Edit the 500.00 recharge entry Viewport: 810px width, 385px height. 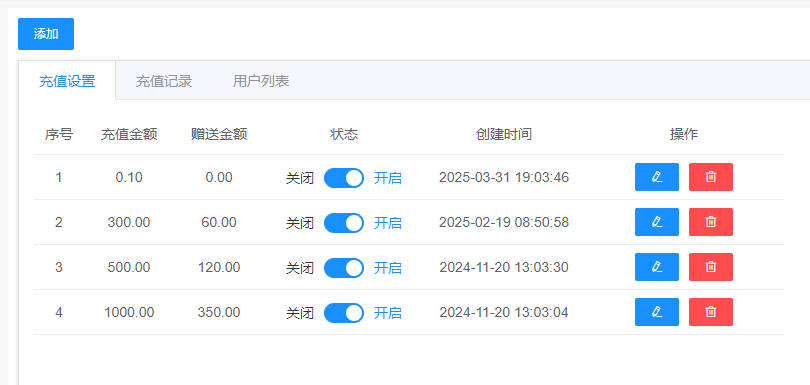(657, 267)
